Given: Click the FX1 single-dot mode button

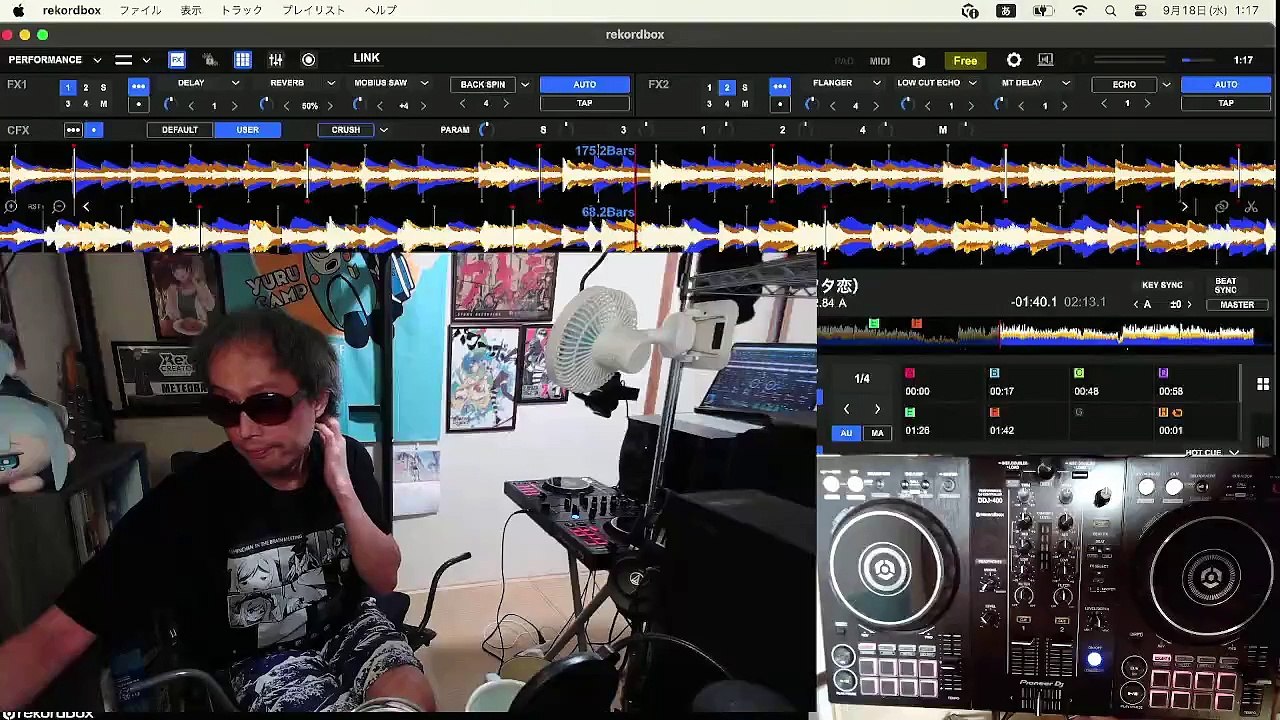Looking at the screenshot, I should pos(138,104).
